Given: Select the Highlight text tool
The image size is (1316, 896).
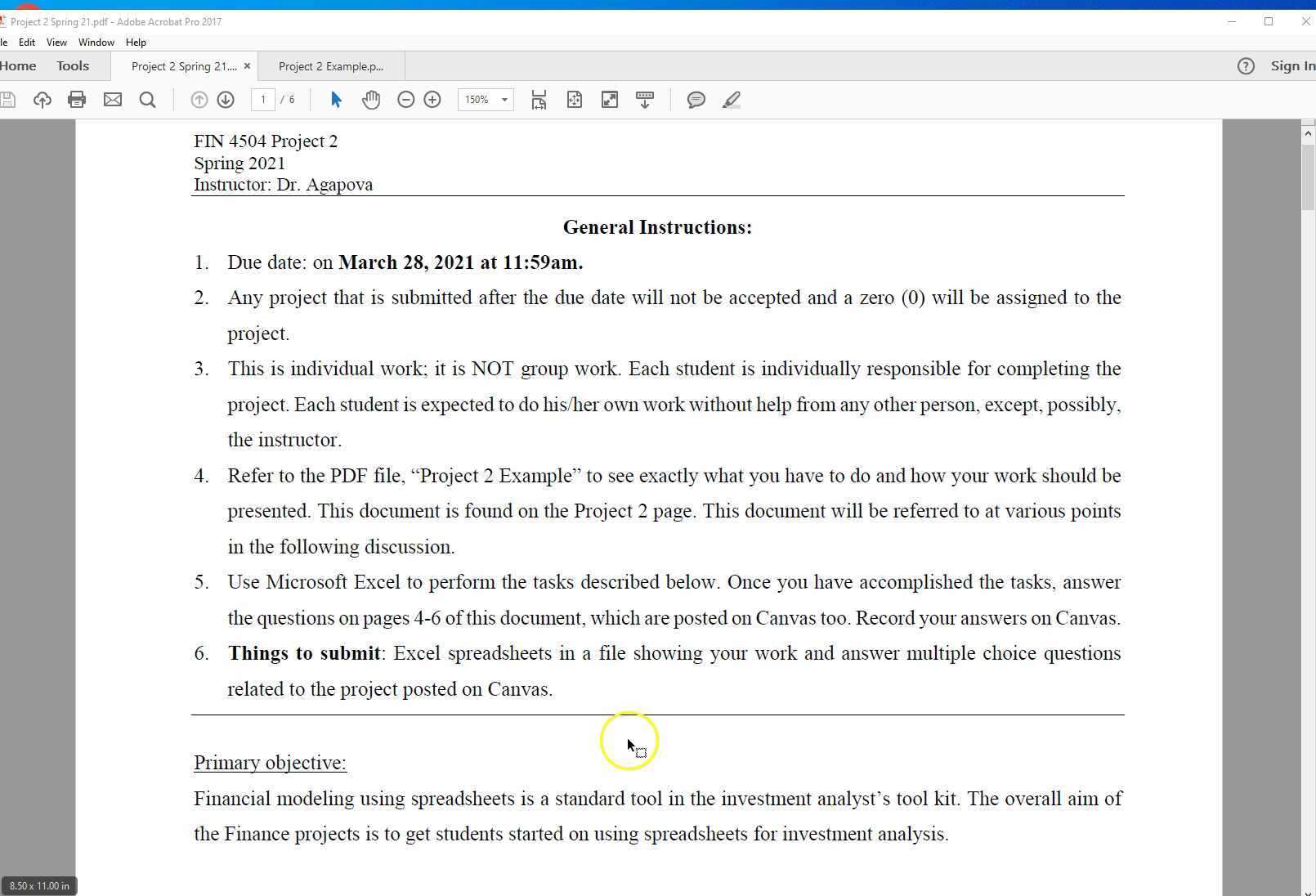Looking at the screenshot, I should (x=731, y=100).
